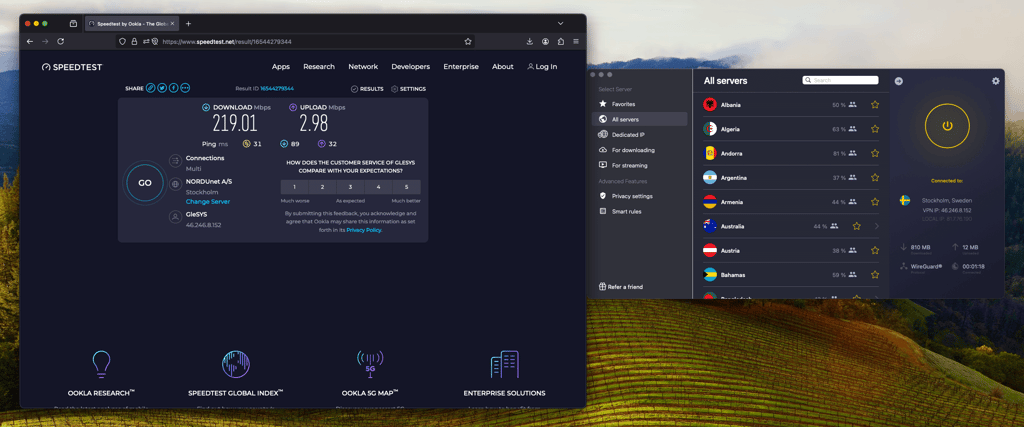The image size is (1024, 427).
Task: Click the Connections multi icon in Speedtest
Action: click(175, 161)
